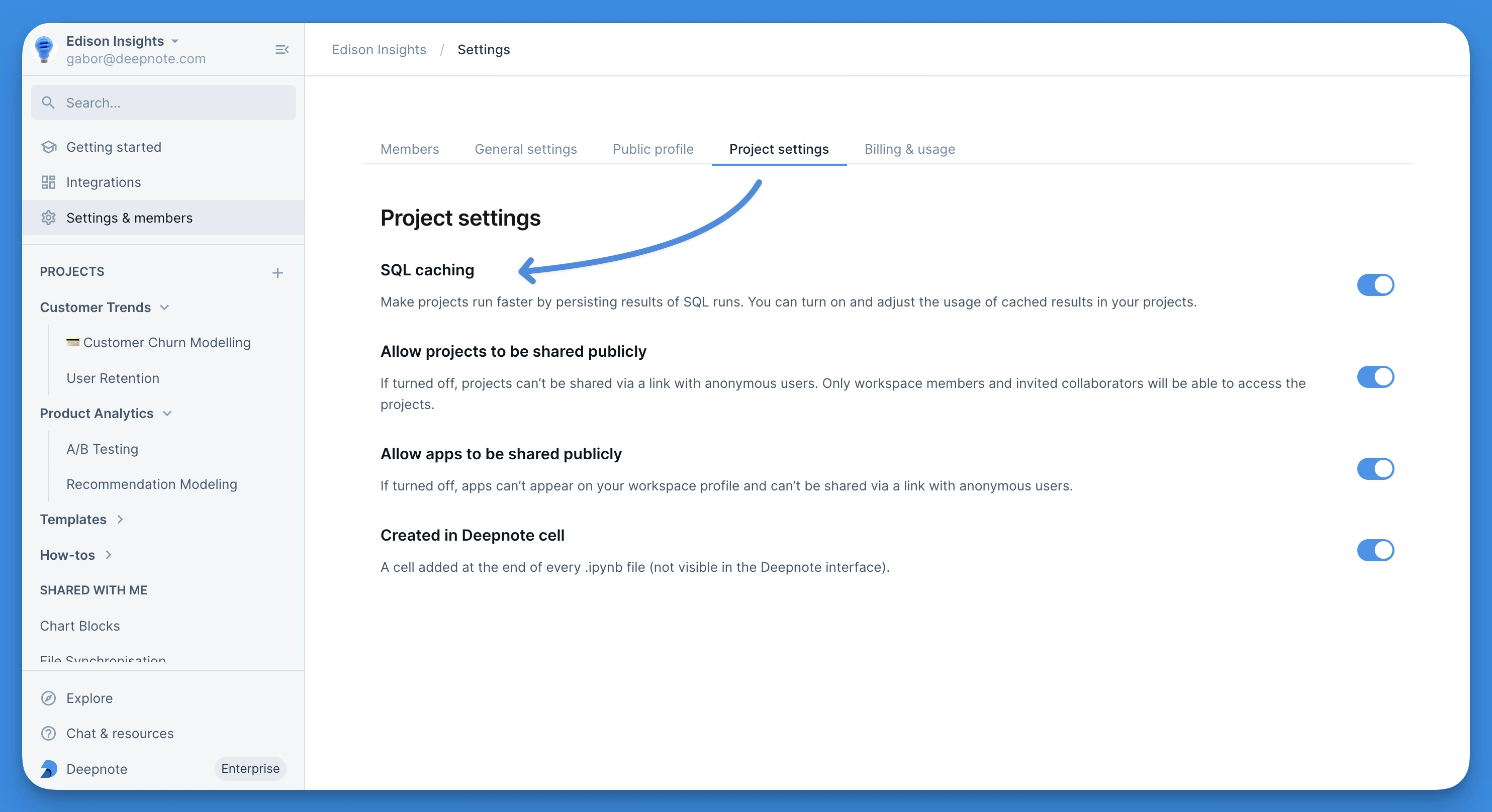The height and width of the screenshot is (812, 1492).
Task: Click the Search input field
Action: 163,103
